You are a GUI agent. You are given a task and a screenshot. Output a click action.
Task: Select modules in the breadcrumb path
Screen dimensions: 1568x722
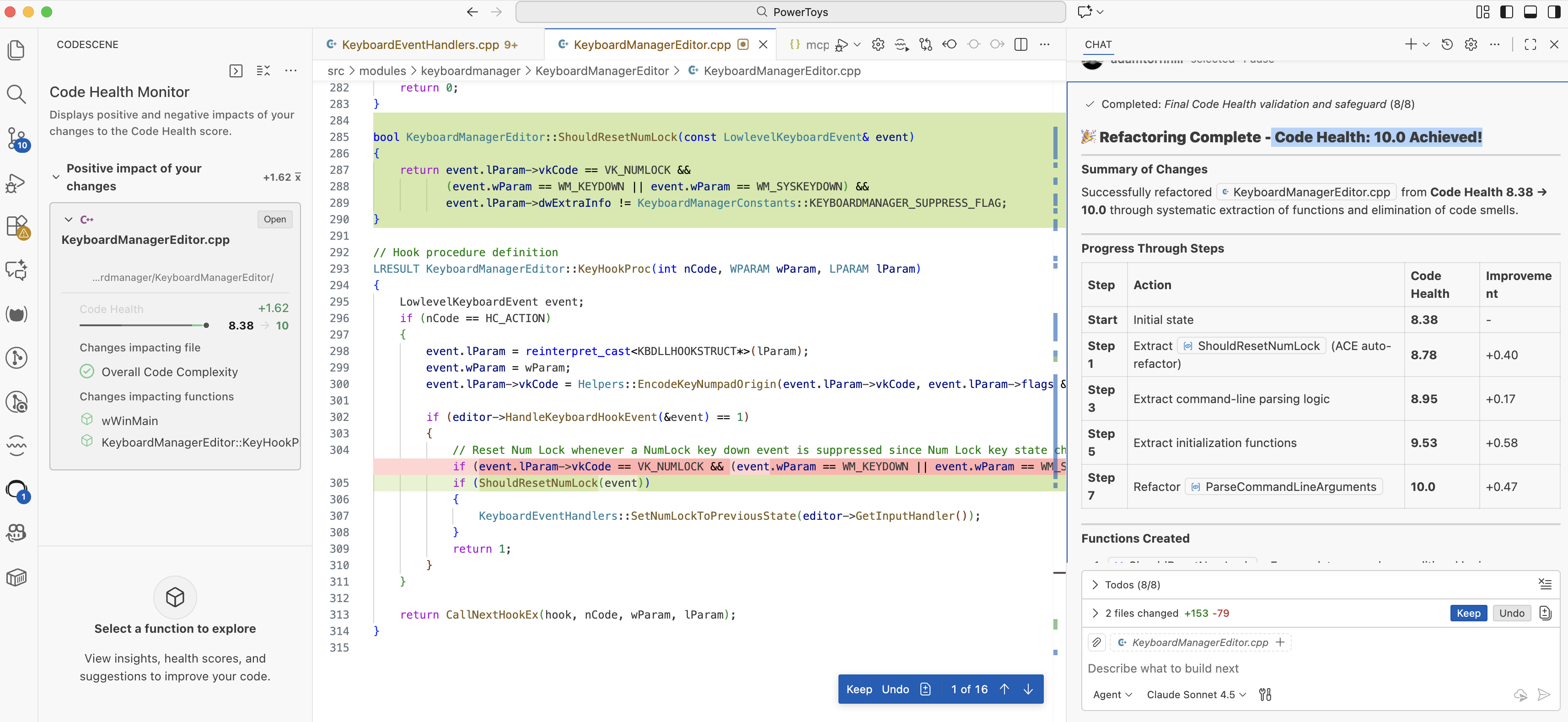tap(383, 70)
